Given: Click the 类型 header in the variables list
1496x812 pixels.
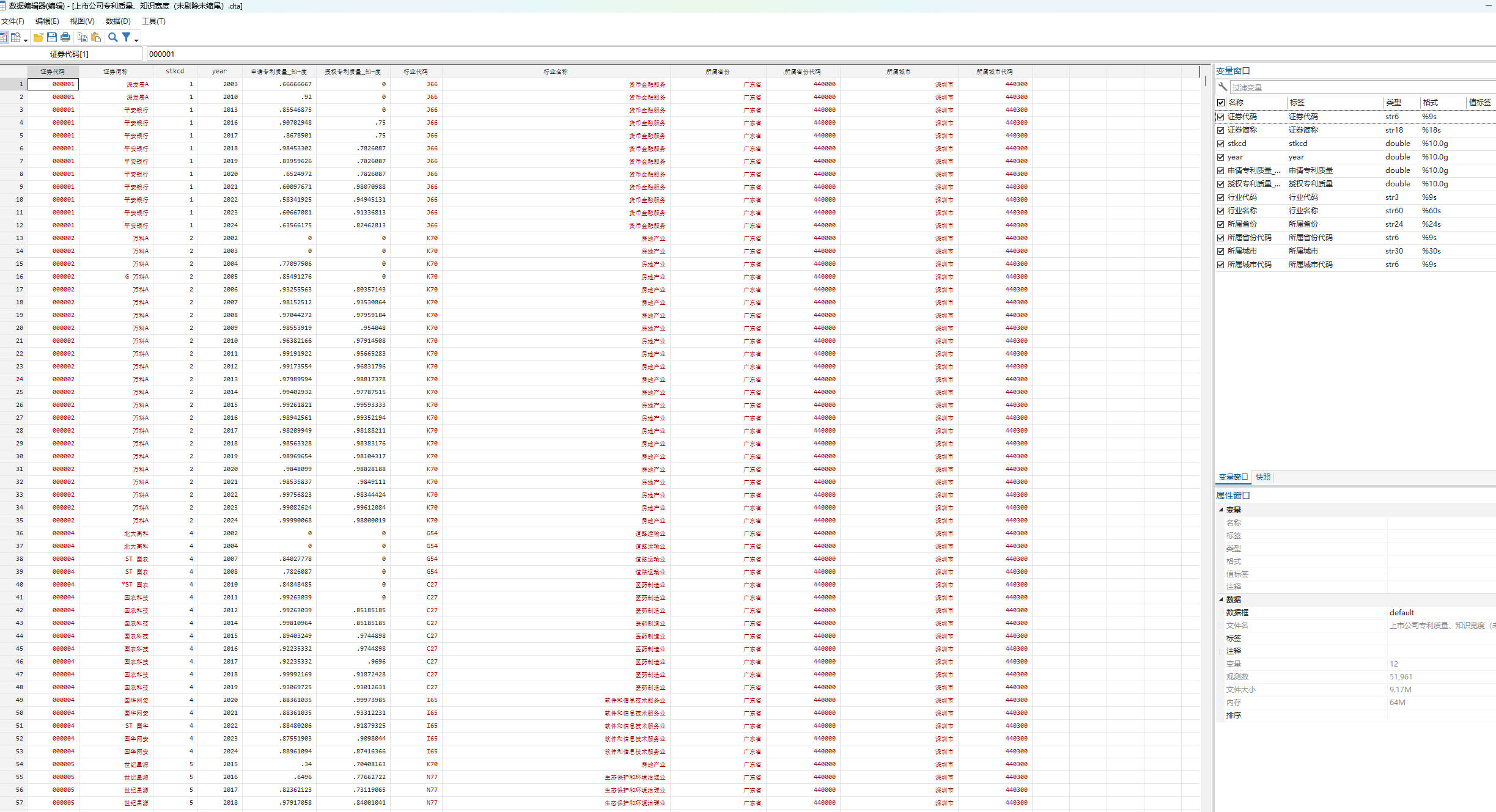Looking at the screenshot, I should (1393, 102).
